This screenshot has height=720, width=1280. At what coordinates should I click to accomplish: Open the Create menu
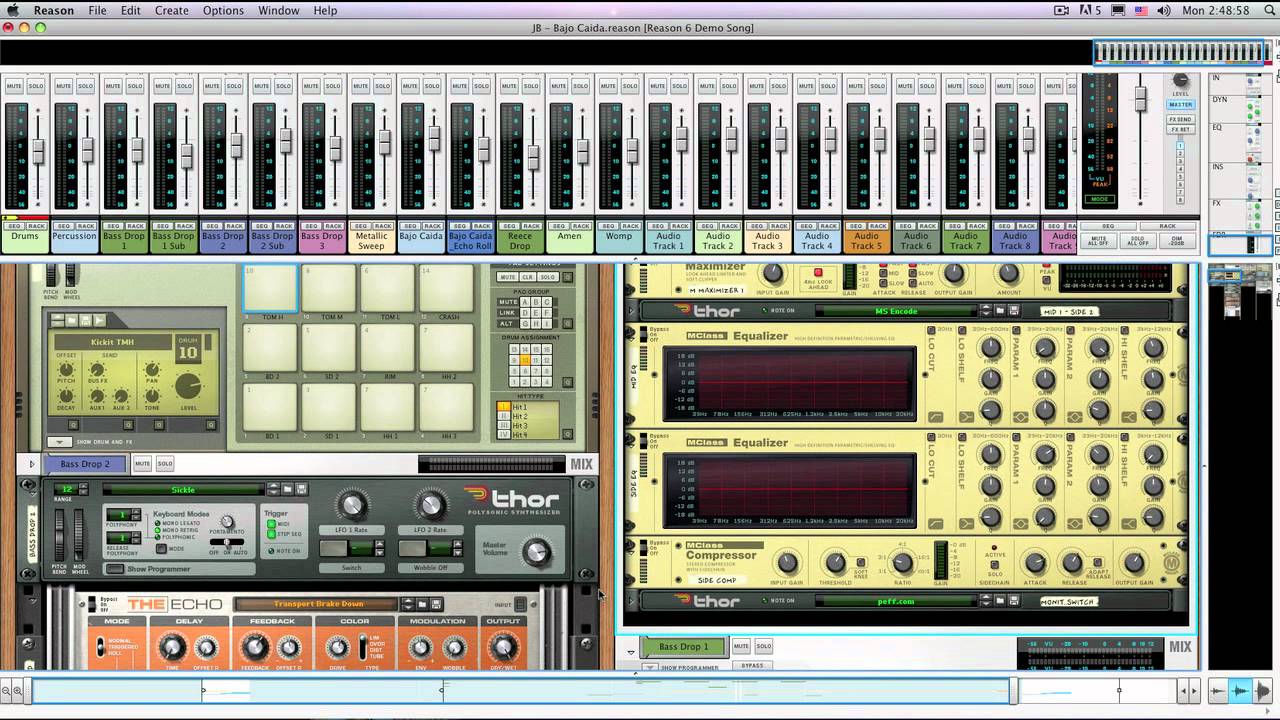(171, 10)
